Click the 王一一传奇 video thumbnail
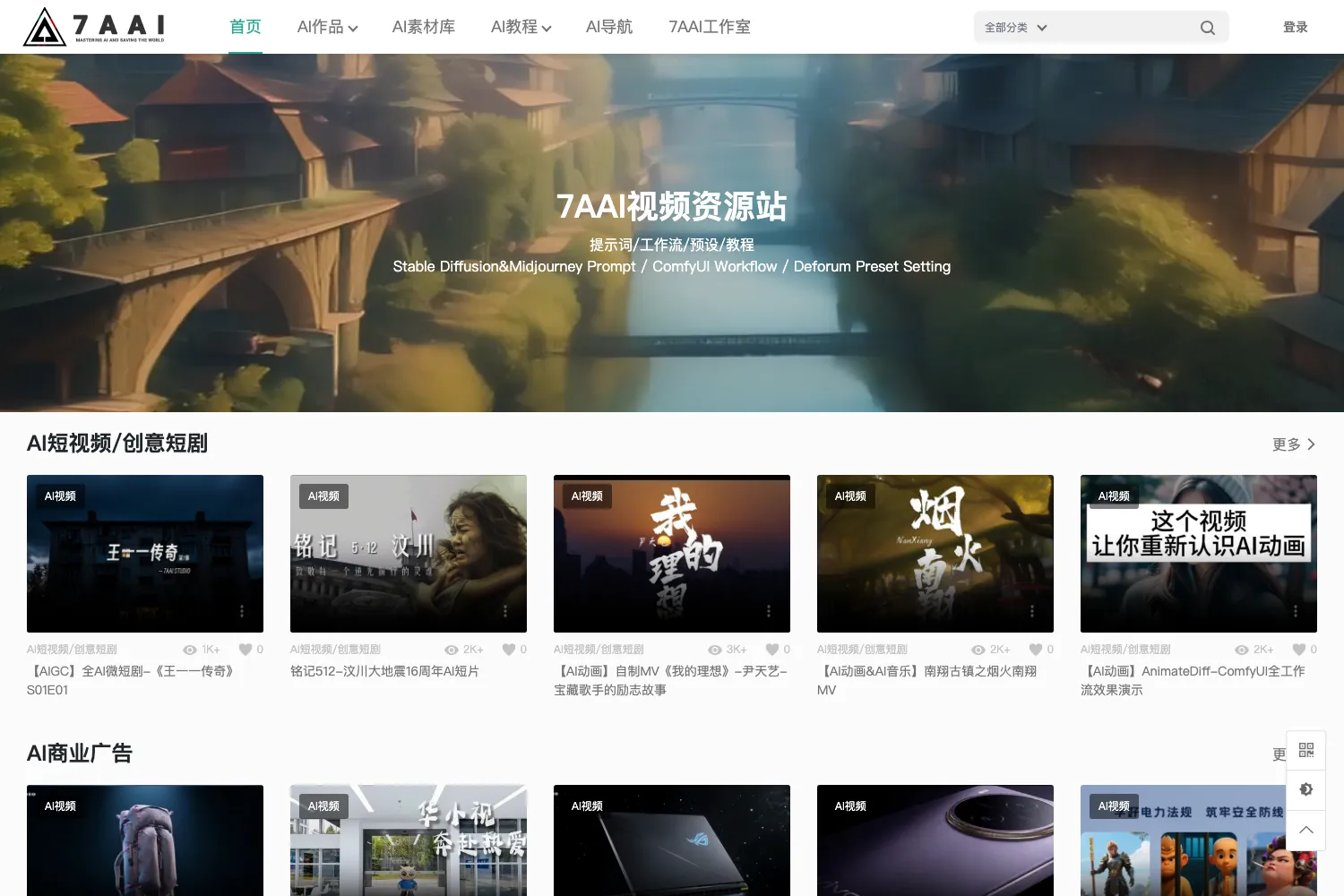The image size is (1344, 896). point(145,554)
